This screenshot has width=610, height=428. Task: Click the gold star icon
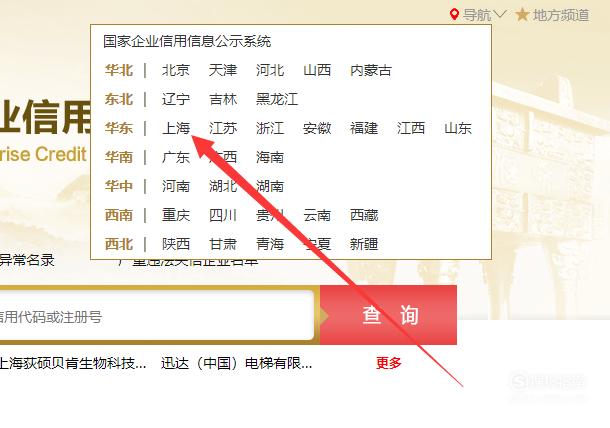point(522,15)
